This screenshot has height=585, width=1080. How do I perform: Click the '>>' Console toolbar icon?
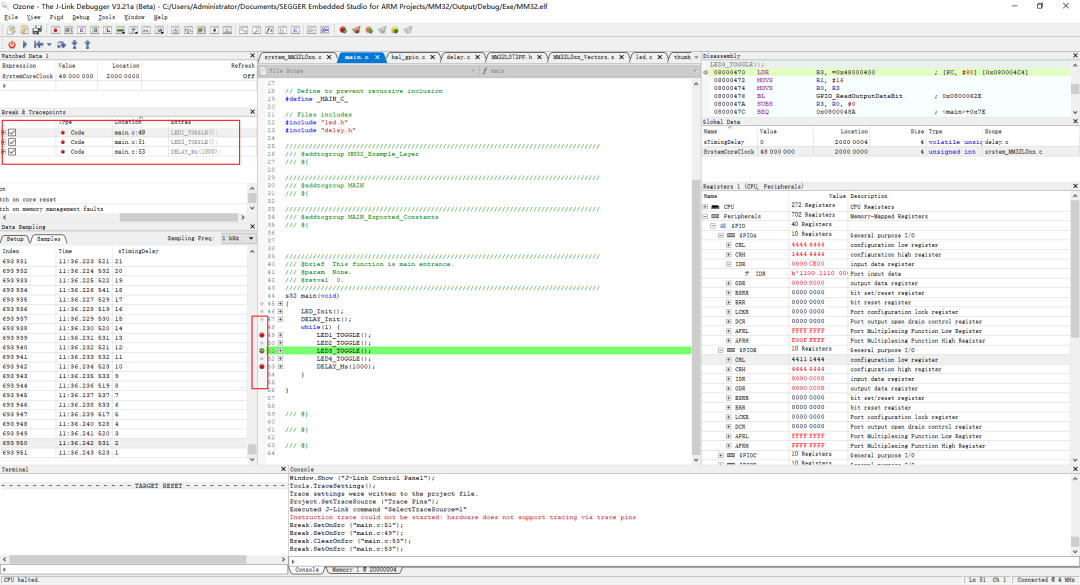(146, 30)
